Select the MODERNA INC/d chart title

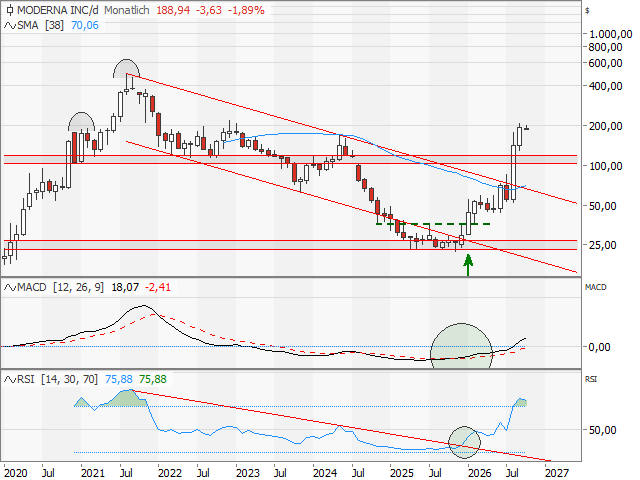click(x=58, y=10)
